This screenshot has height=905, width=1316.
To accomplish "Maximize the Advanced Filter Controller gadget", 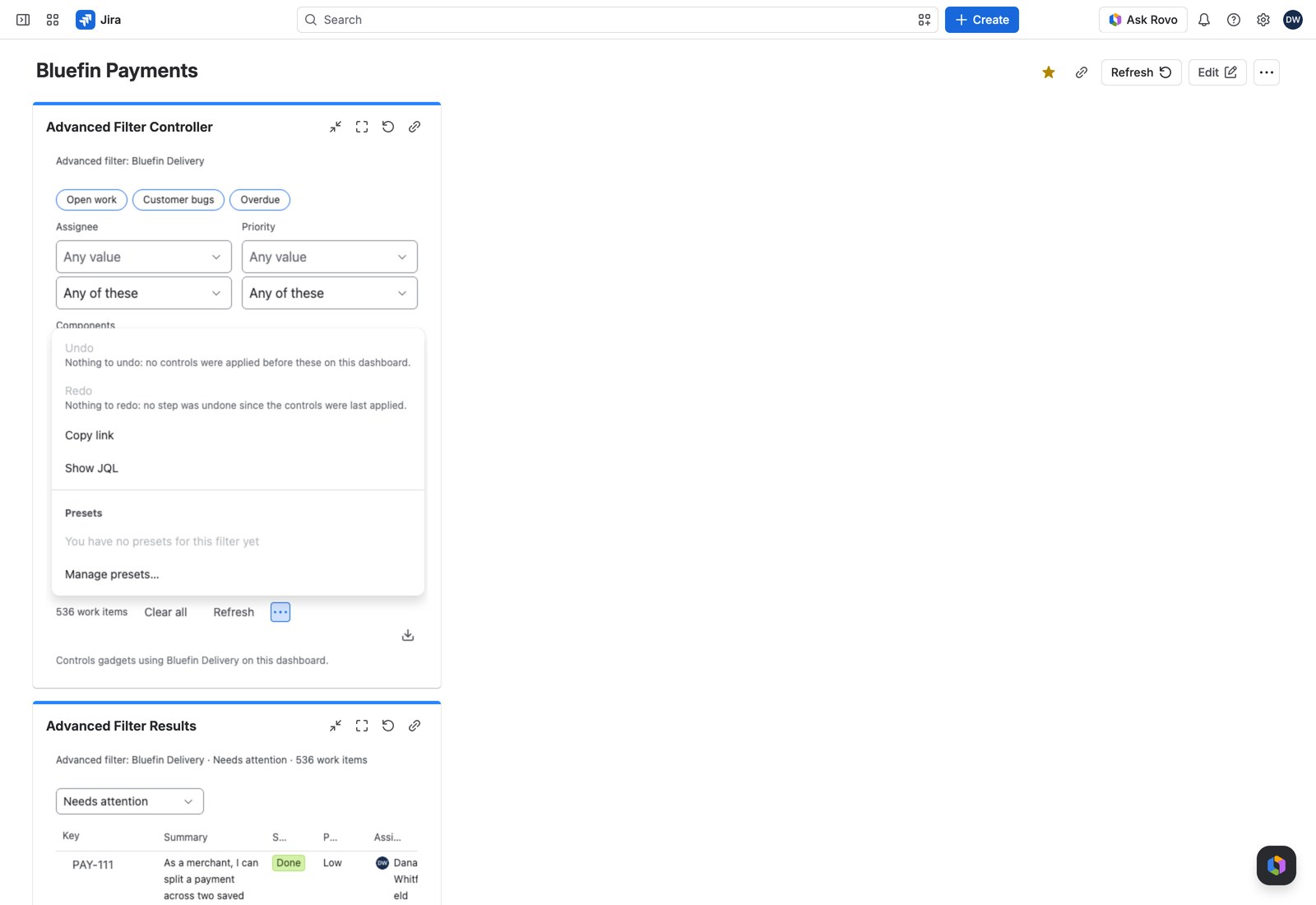I will 362,127.
